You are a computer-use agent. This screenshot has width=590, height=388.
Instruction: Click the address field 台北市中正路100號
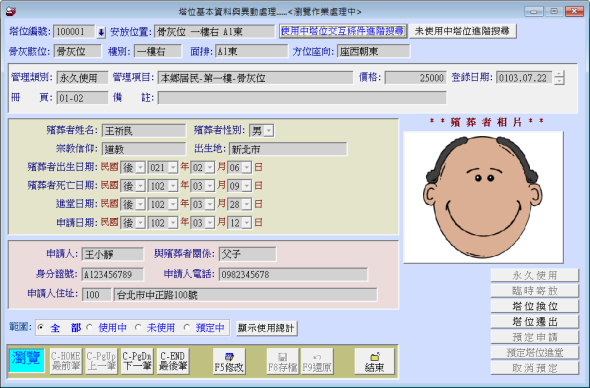[x=245, y=295]
